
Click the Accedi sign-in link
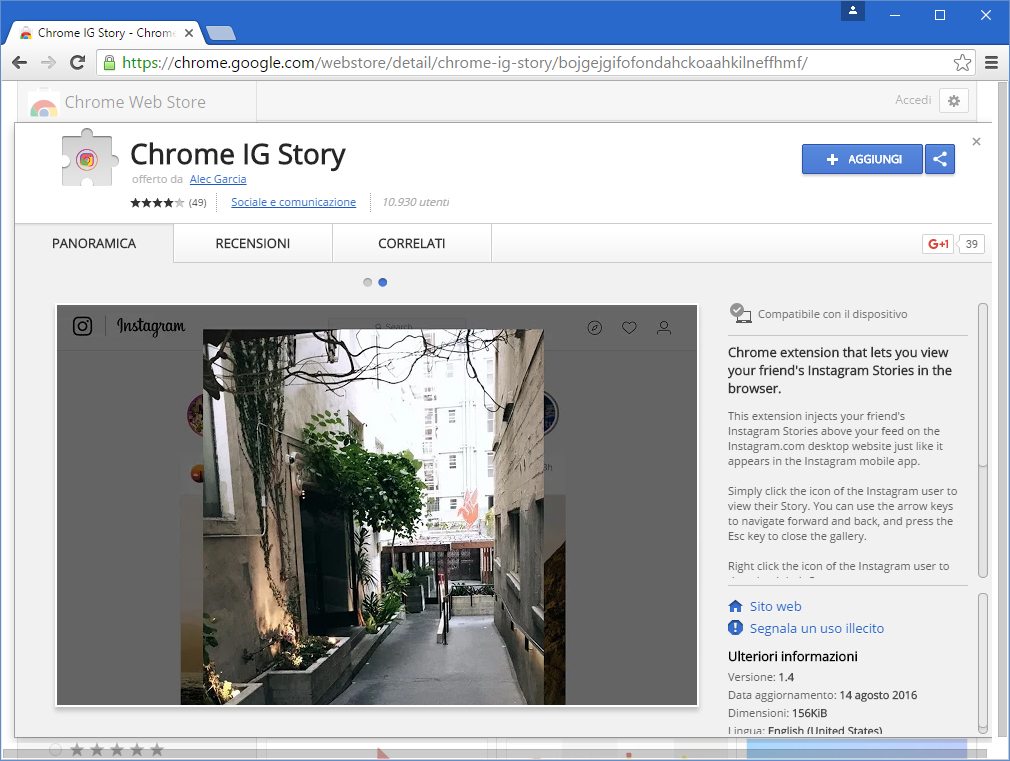click(x=913, y=100)
